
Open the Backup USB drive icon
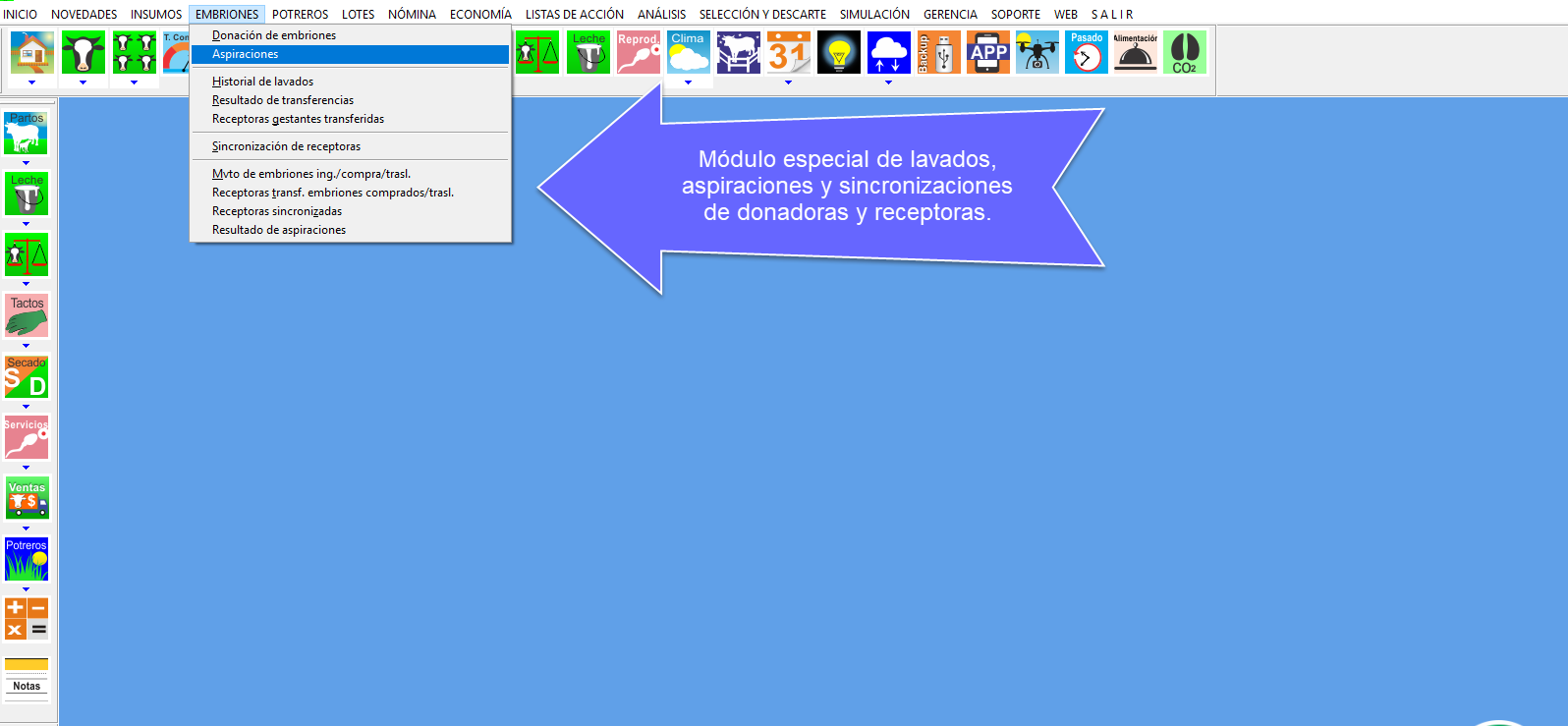coord(939,52)
